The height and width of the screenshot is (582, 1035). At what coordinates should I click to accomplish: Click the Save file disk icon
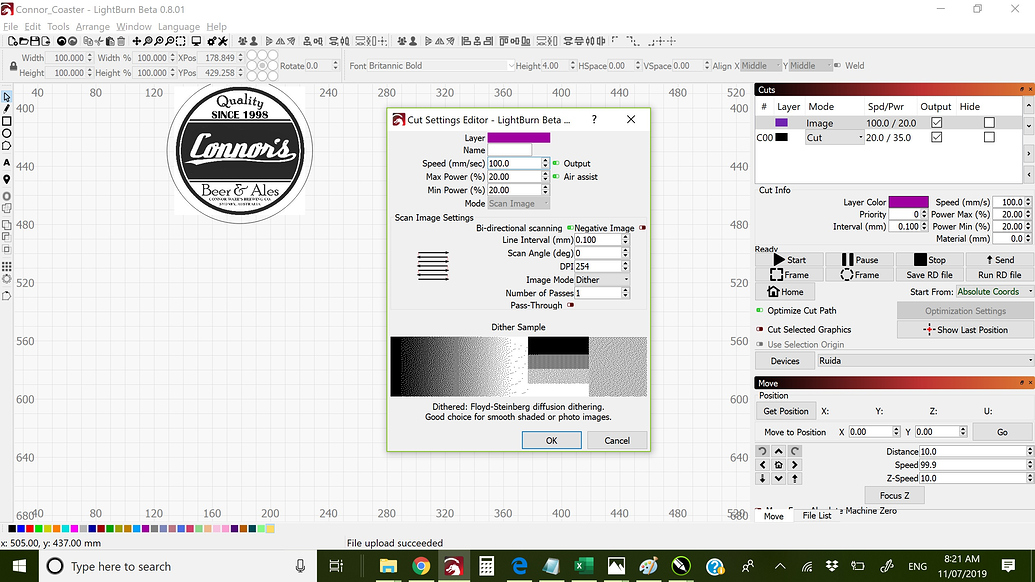tap(35, 41)
